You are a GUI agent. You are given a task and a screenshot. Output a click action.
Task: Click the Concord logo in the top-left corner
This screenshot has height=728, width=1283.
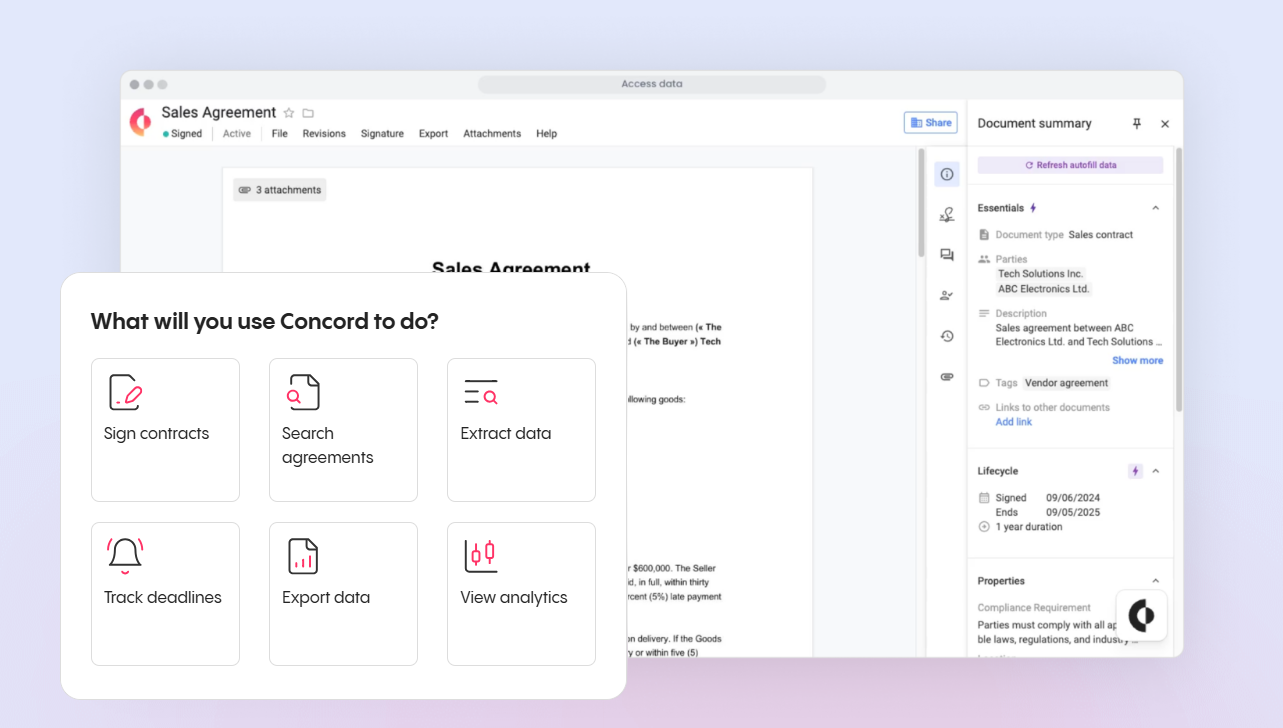click(x=139, y=121)
